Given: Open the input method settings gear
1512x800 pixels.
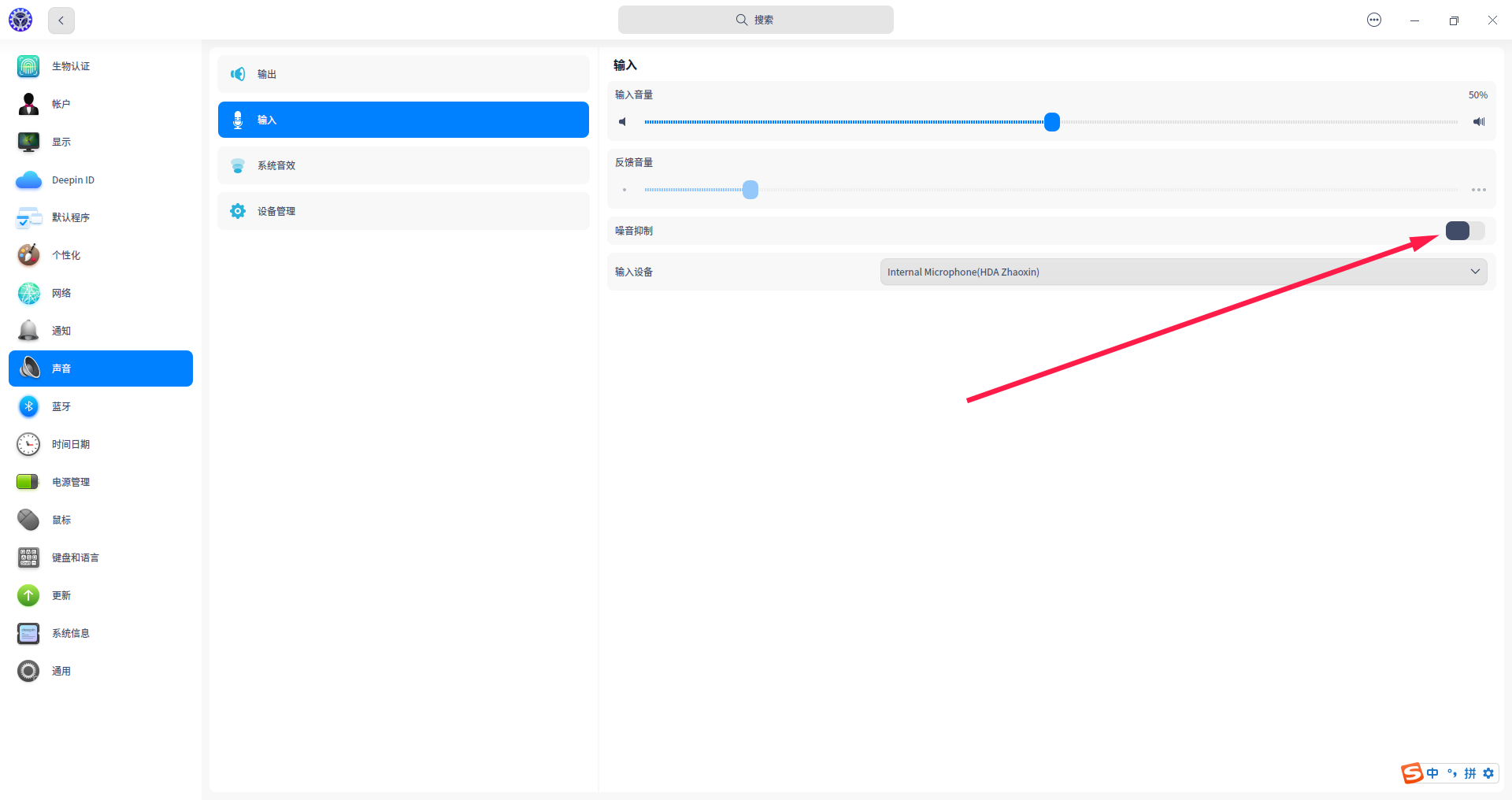Looking at the screenshot, I should [x=1488, y=773].
